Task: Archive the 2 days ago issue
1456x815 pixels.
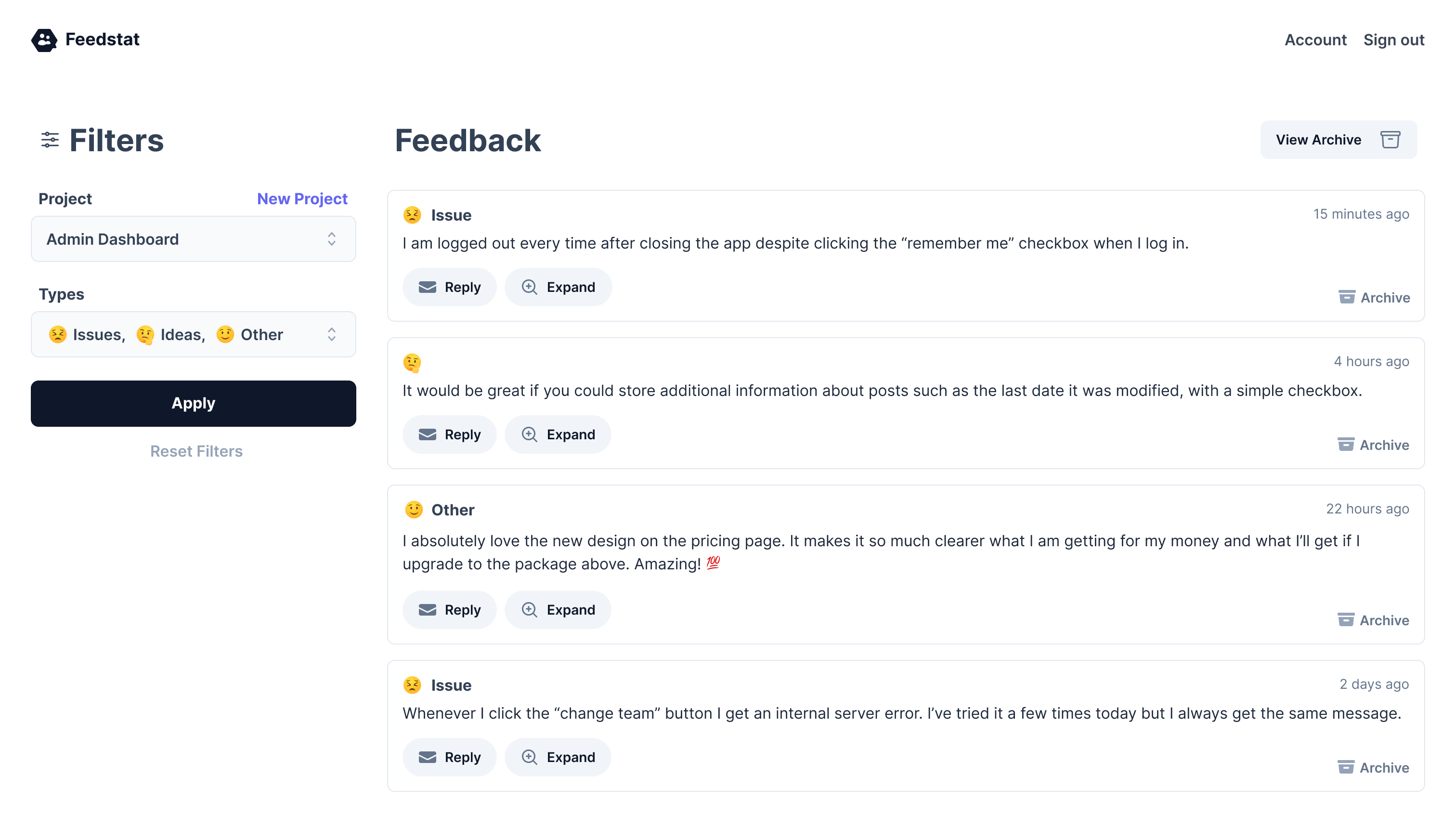Action: [1374, 767]
